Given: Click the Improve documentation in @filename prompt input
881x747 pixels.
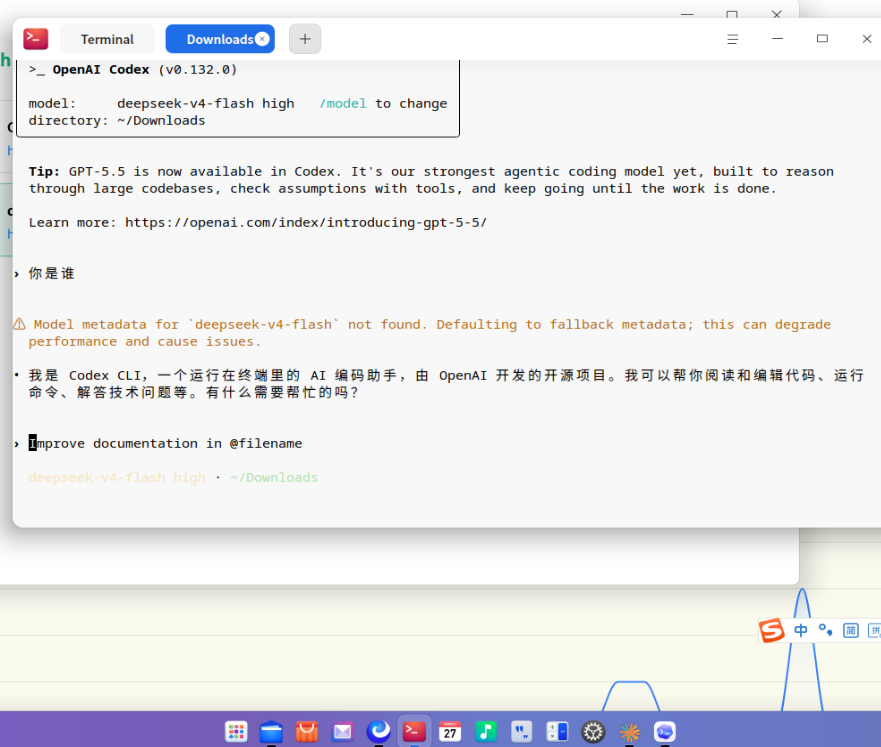Looking at the screenshot, I should 166,444.
